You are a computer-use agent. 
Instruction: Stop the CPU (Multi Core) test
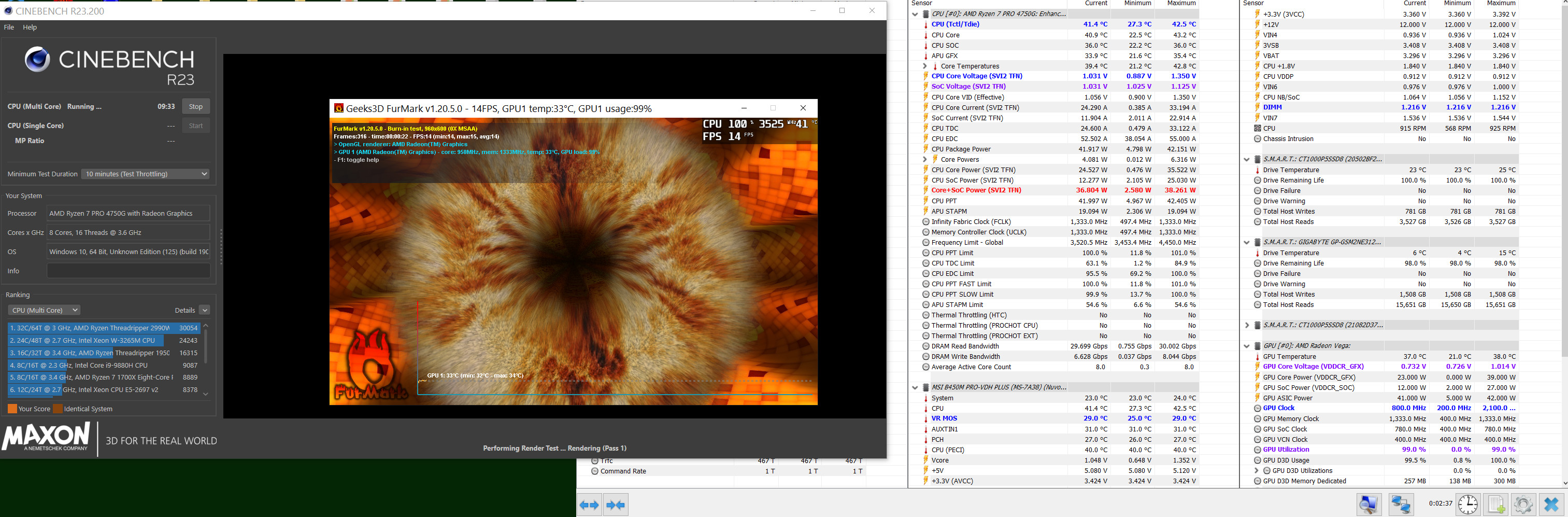pos(196,107)
